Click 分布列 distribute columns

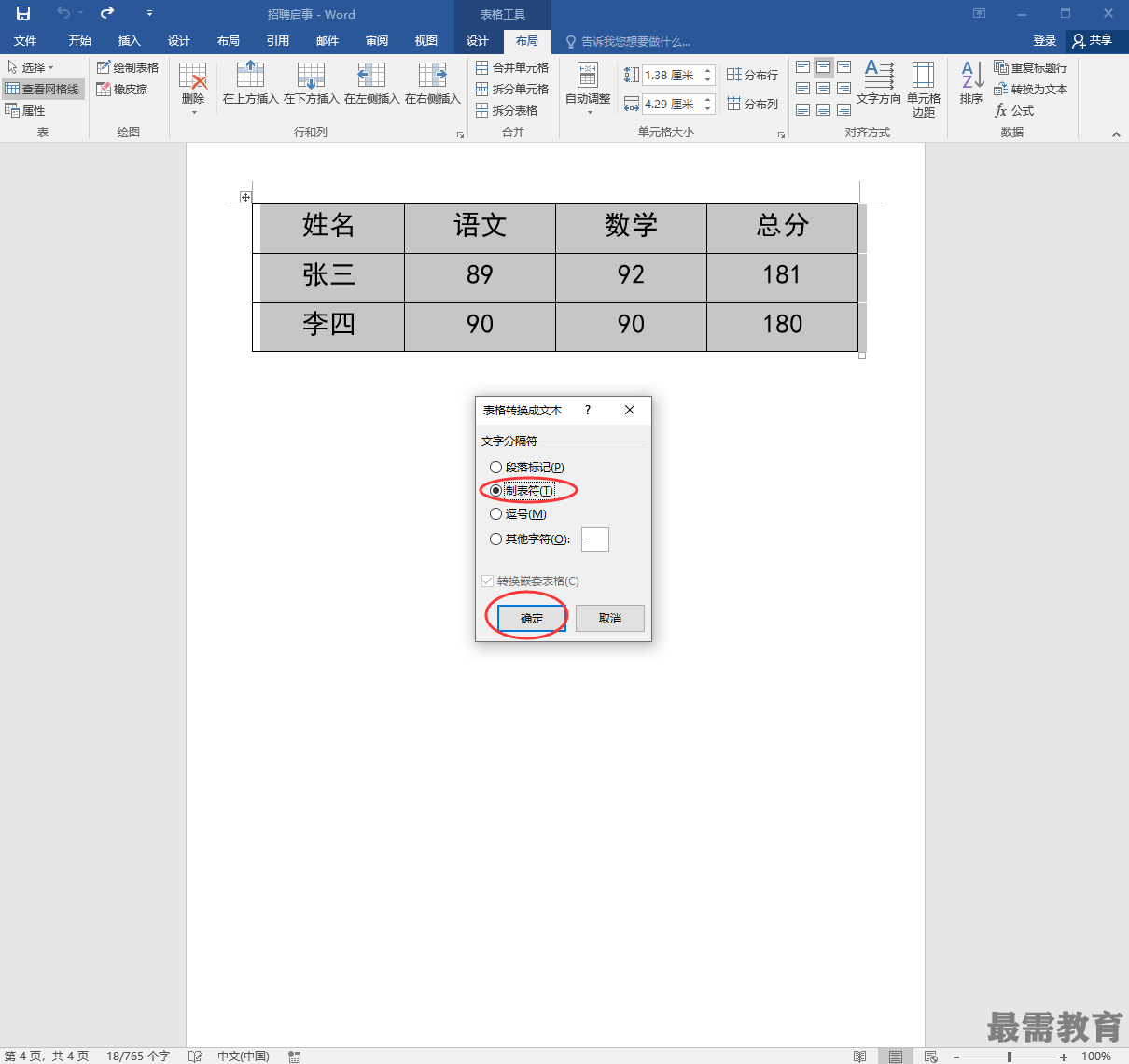coord(752,104)
